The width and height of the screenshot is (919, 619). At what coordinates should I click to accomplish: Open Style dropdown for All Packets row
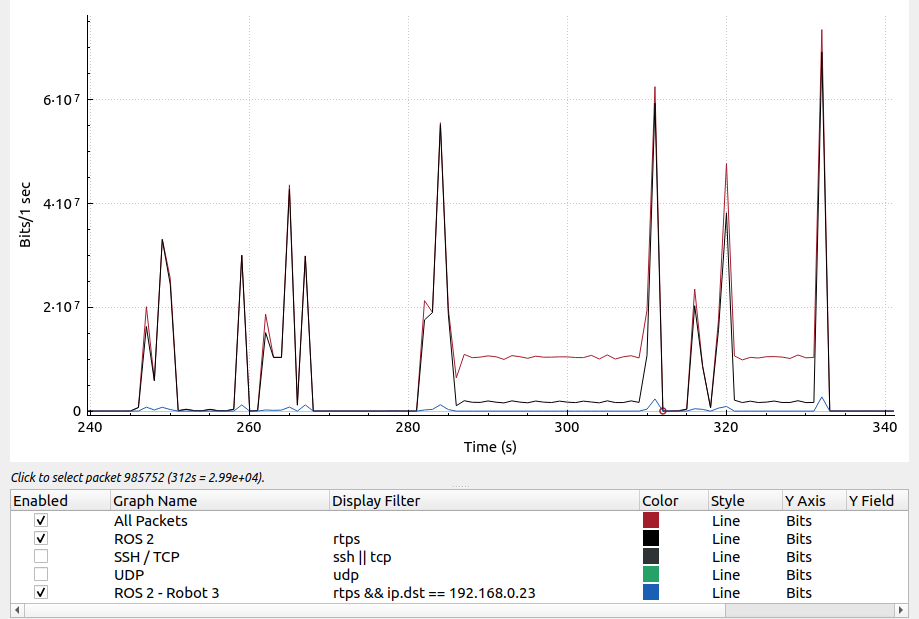pyautogui.click(x=727, y=521)
